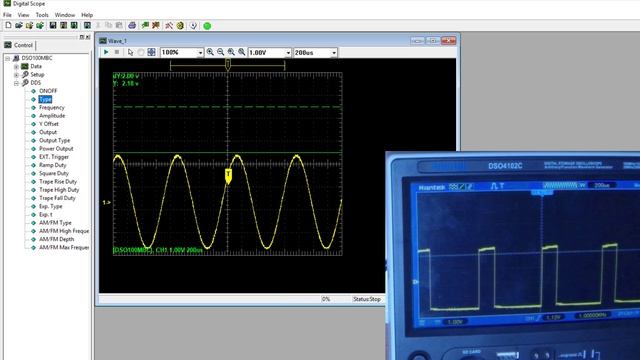This screenshot has height=360, width=640.
Task: Click the yellow round toolbar icon
Action: [180, 25]
